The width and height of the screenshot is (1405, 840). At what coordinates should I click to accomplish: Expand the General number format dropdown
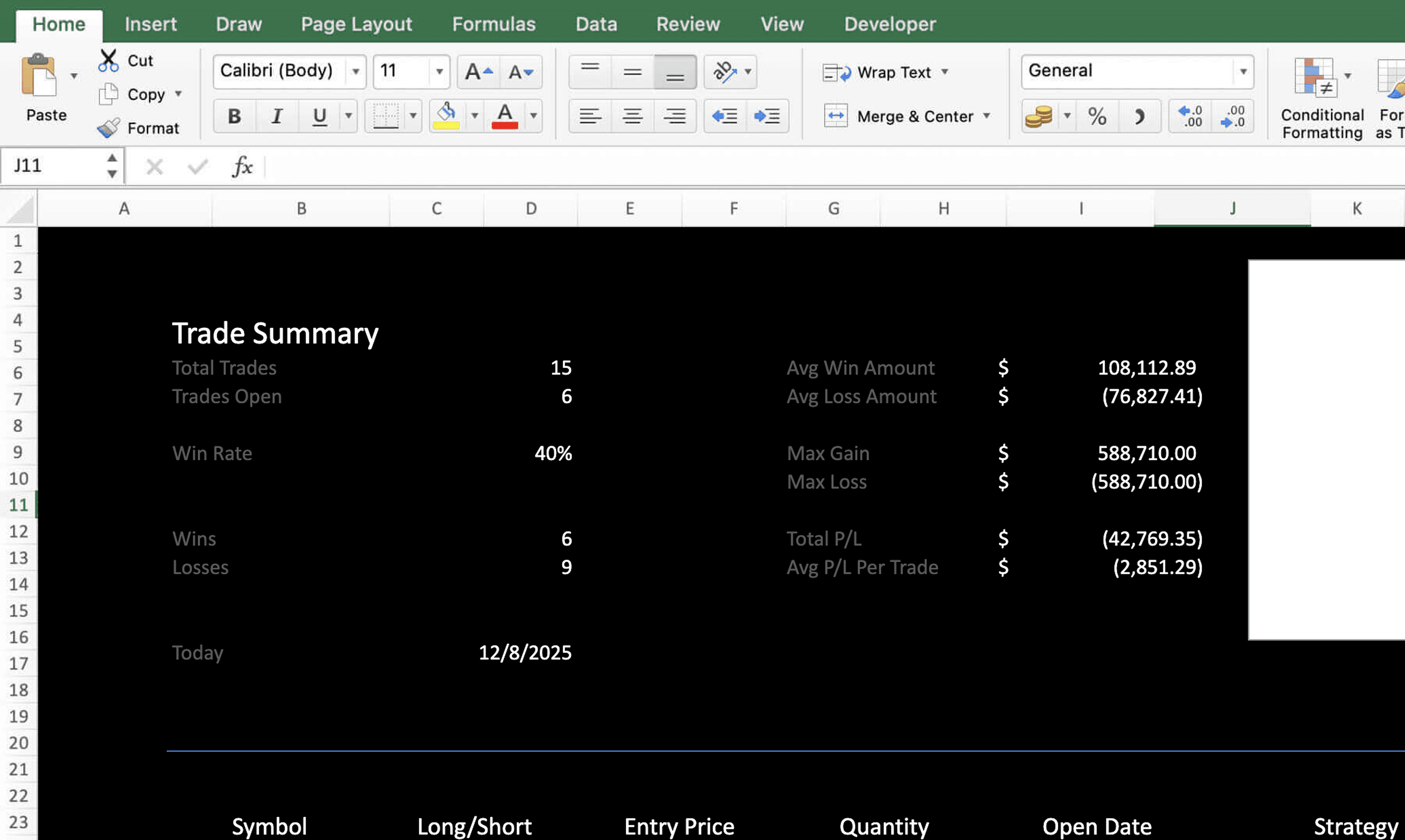point(1242,72)
